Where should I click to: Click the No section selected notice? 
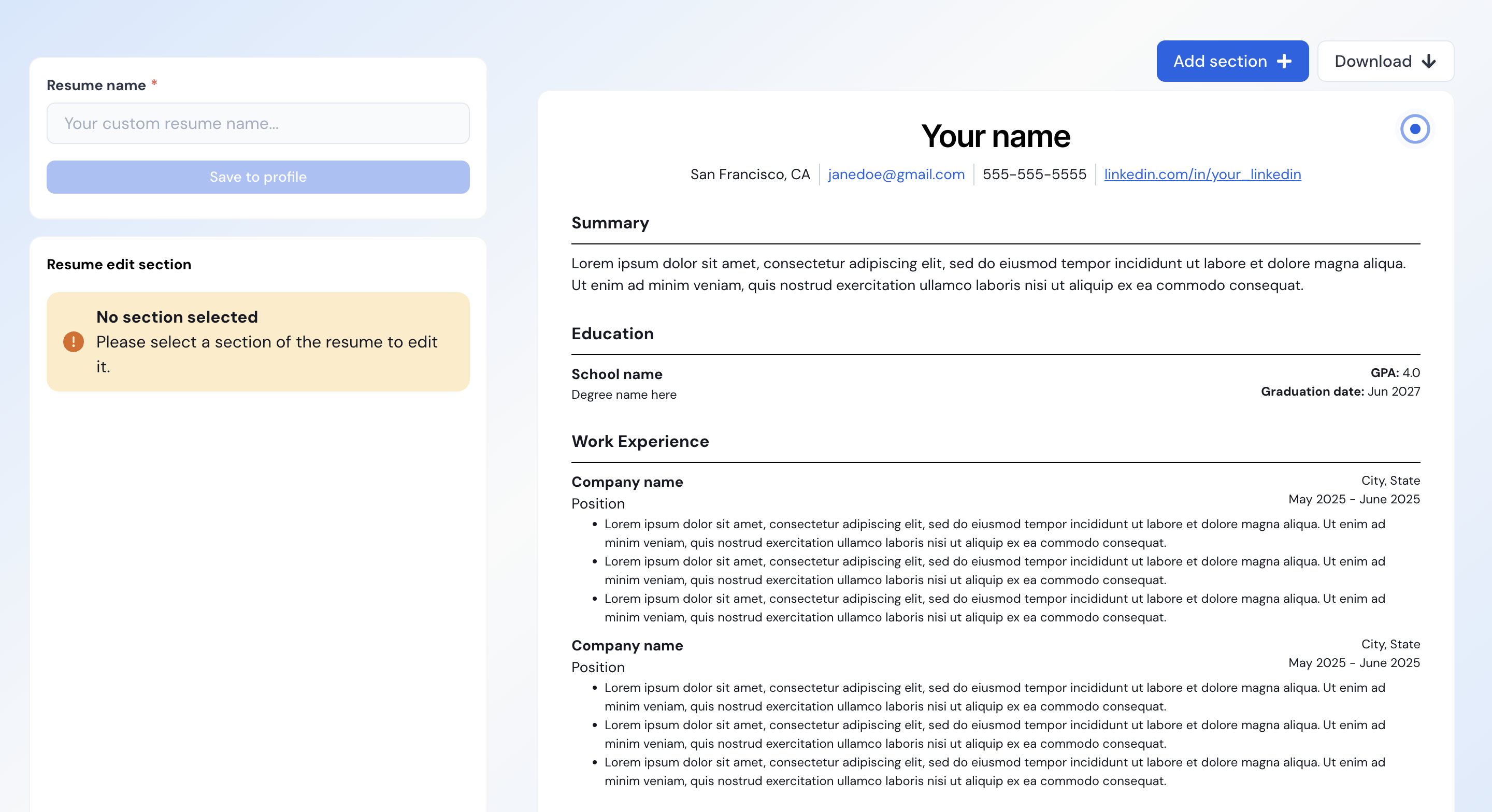258,342
